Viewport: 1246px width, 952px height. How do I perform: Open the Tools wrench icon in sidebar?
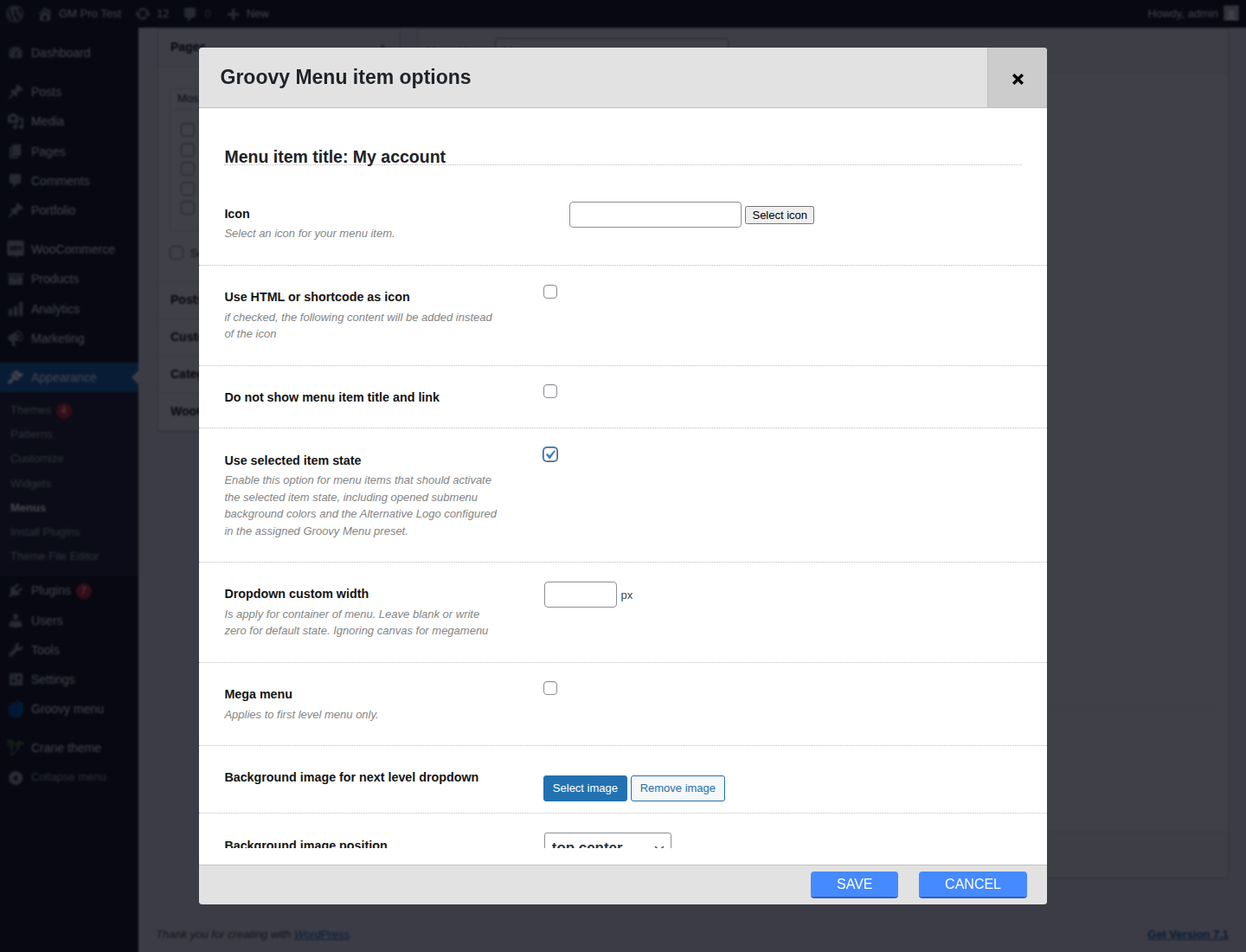tap(16, 650)
